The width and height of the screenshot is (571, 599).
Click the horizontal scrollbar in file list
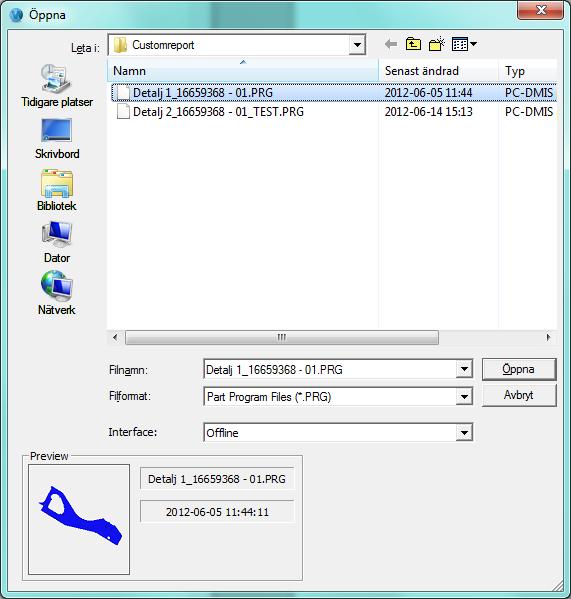coord(281,337)
